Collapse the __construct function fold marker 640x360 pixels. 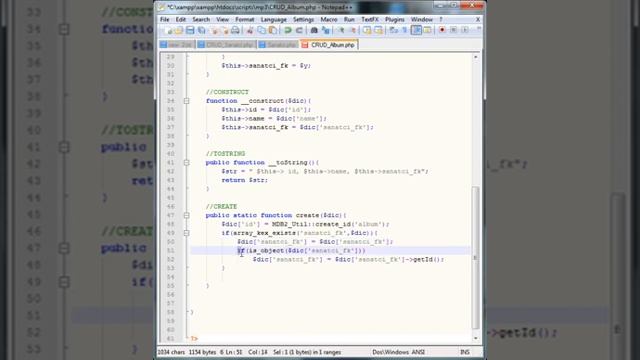(x=186, y=101)
